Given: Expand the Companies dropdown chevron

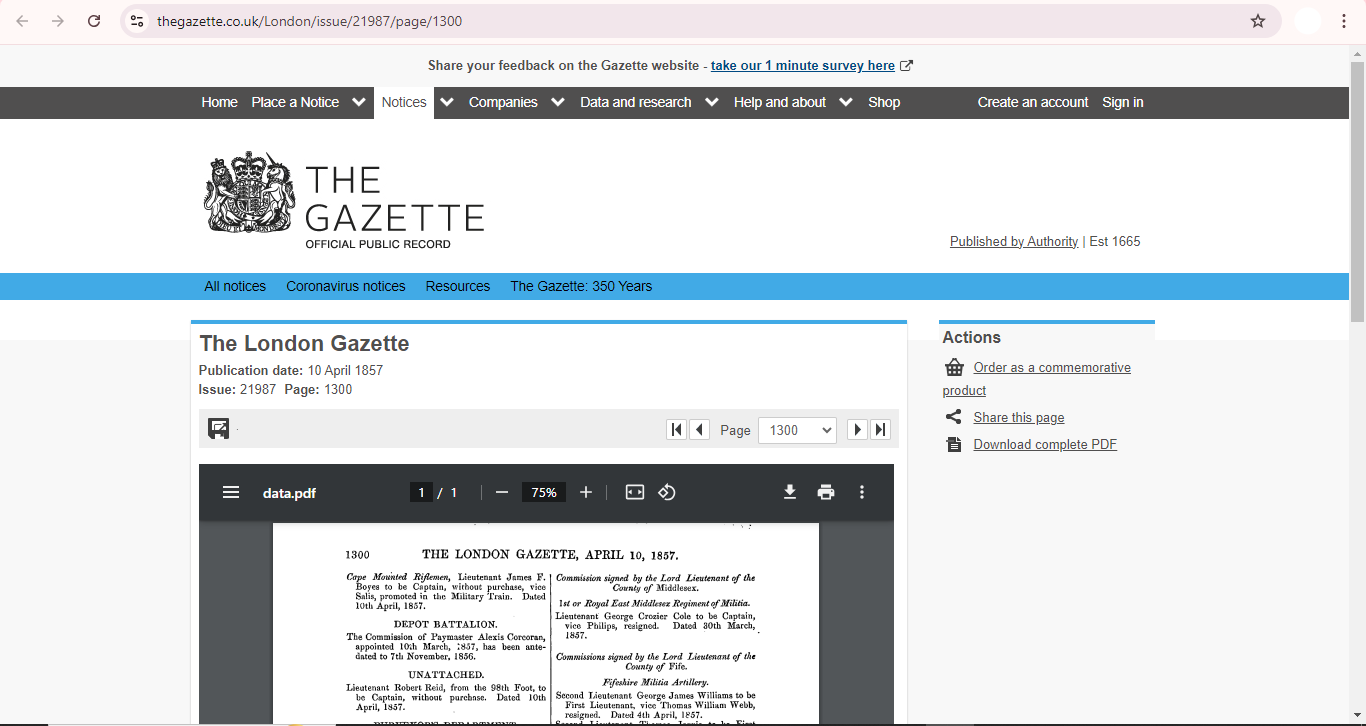Looking at the screenshot, I should [x=558, y=102].
